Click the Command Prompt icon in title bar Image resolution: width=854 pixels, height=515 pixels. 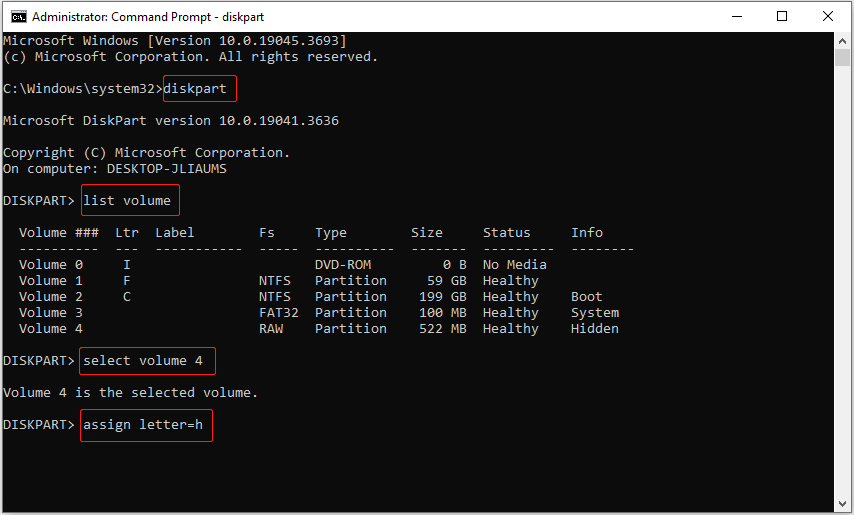(19, 16)
